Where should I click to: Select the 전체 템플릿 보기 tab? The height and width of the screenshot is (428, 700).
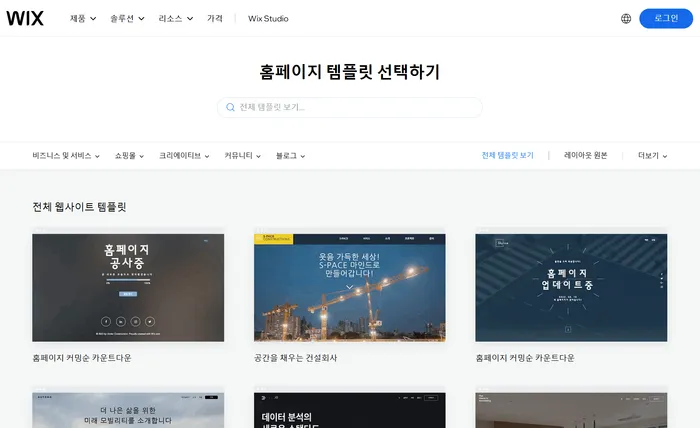[507, 156]
